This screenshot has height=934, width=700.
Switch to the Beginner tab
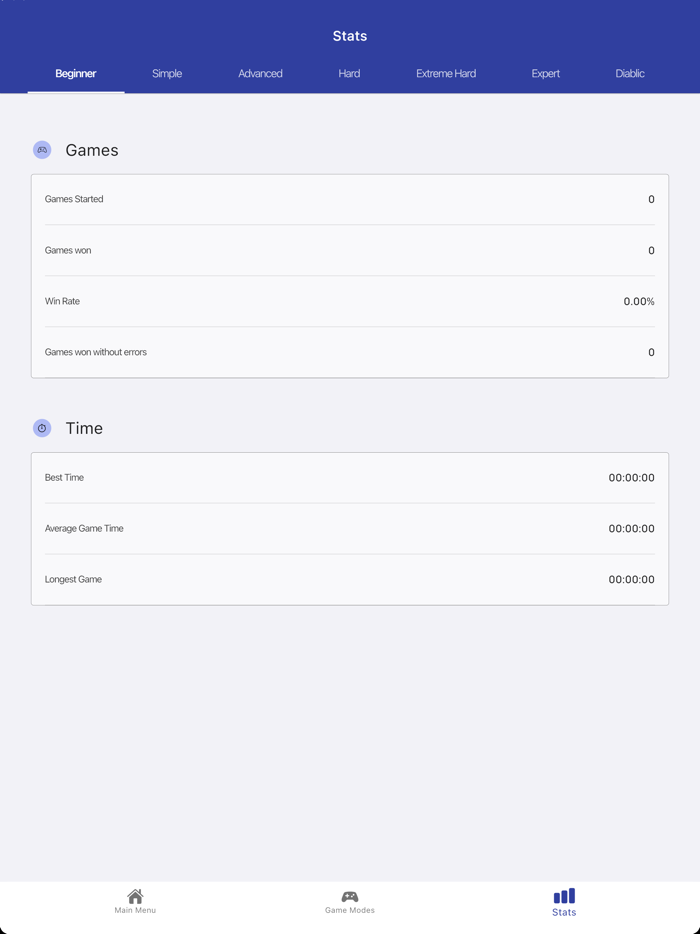(x=76, y=73)
